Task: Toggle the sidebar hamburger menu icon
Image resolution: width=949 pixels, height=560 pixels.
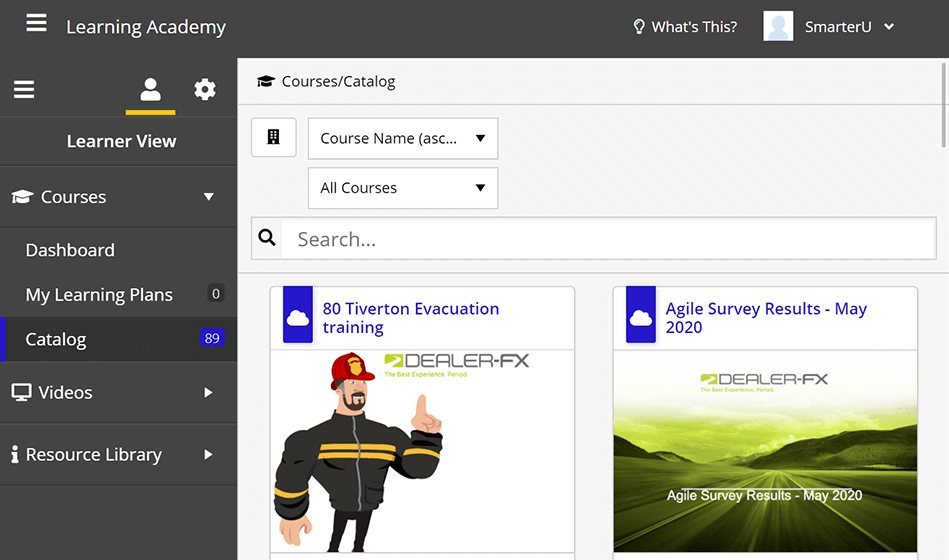Action: pos(24,90)
